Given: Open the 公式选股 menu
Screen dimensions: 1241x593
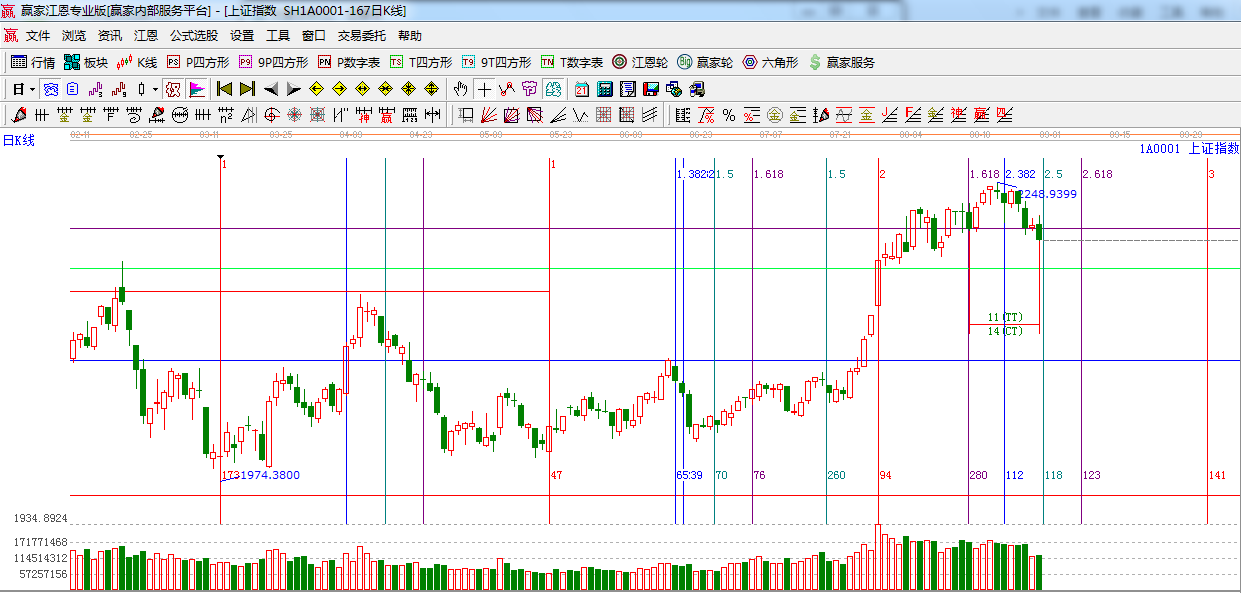Looking at the screenshot, I should pos(193,35).
